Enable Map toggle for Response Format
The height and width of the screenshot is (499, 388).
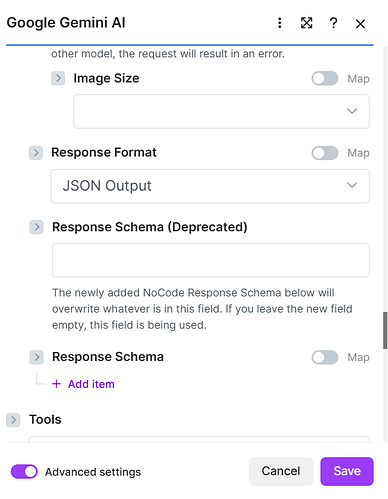point(325,153)
